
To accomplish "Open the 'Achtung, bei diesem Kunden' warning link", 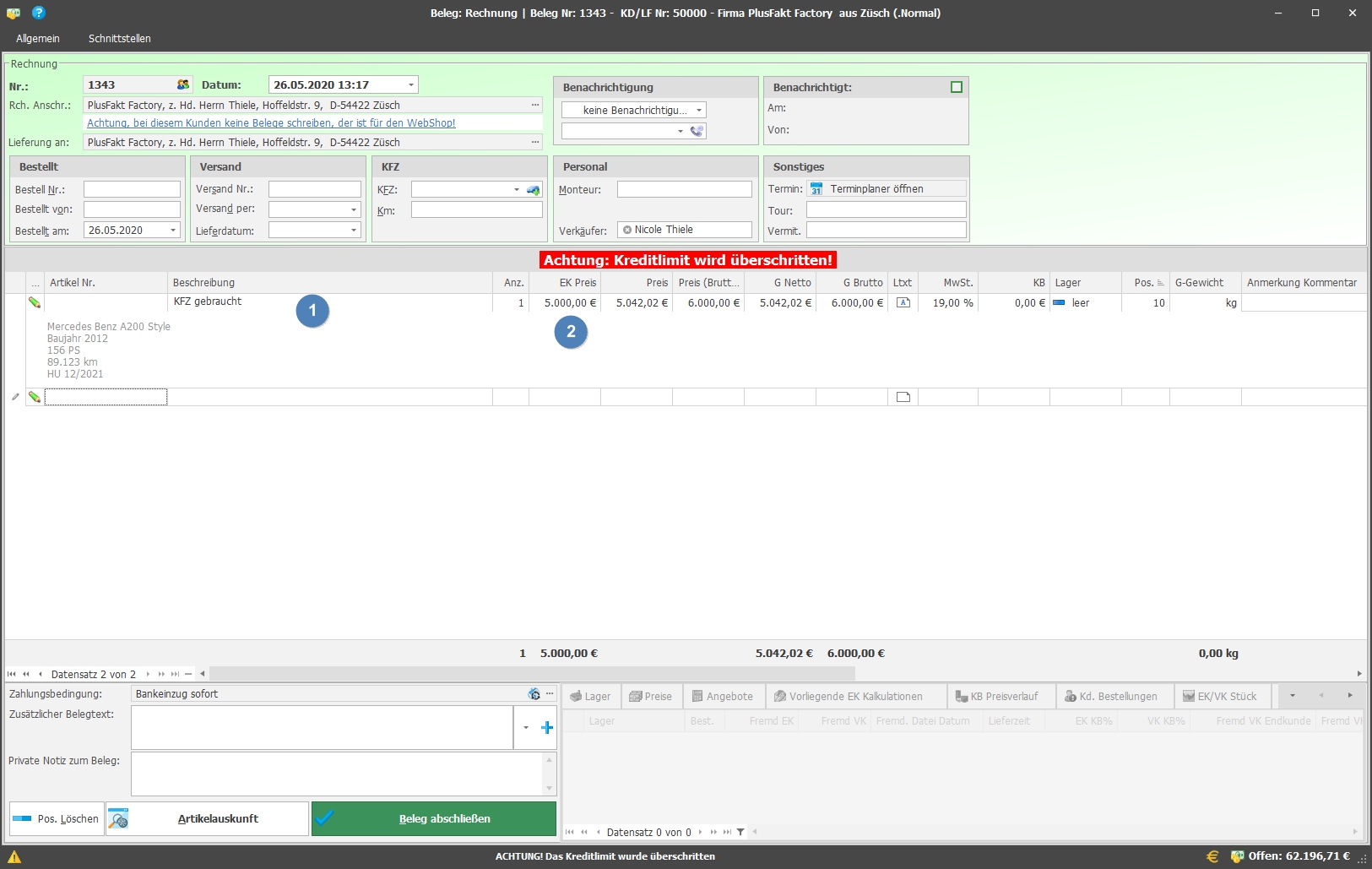I will click(271, 123).
